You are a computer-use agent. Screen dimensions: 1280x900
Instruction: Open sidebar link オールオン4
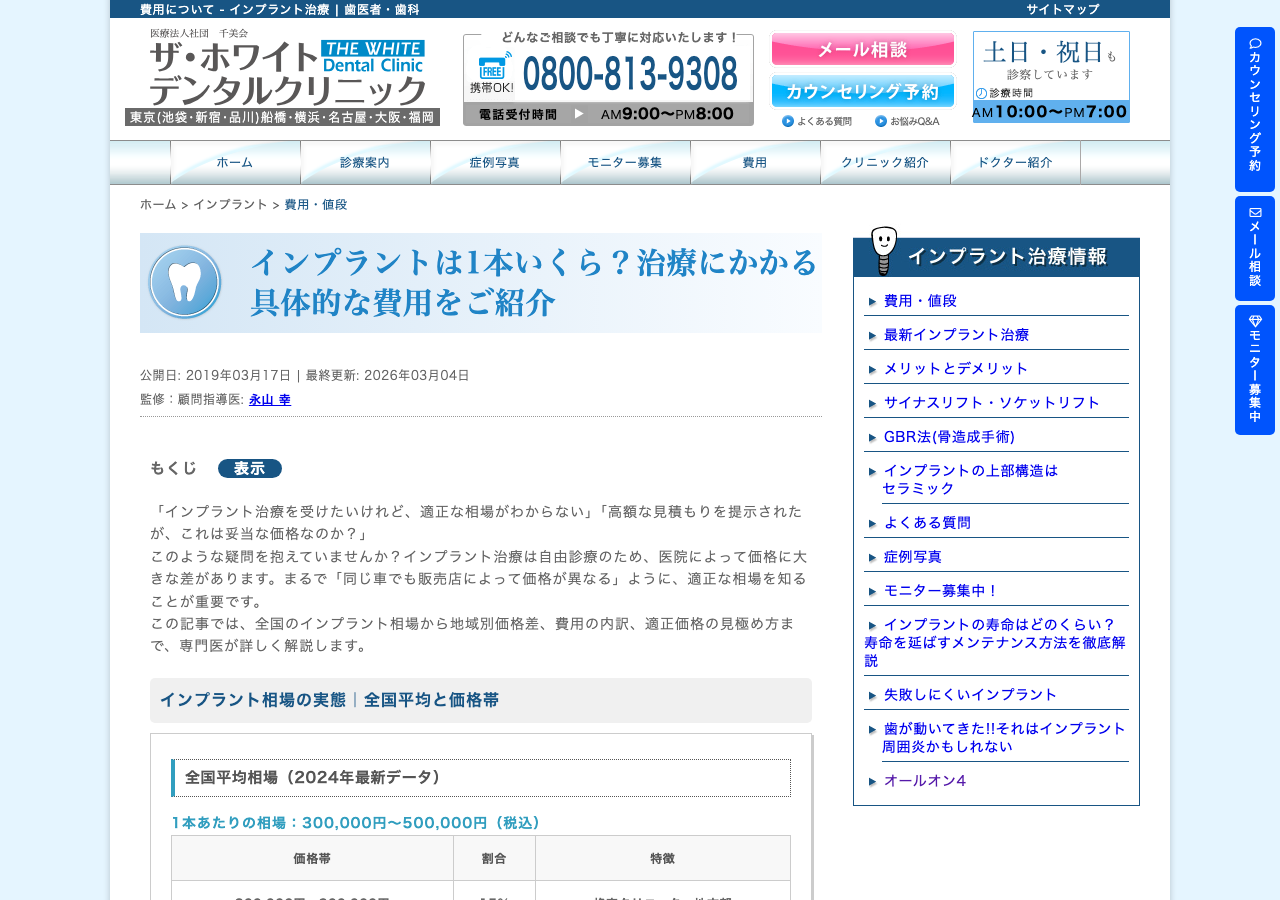tap(925, 780)
